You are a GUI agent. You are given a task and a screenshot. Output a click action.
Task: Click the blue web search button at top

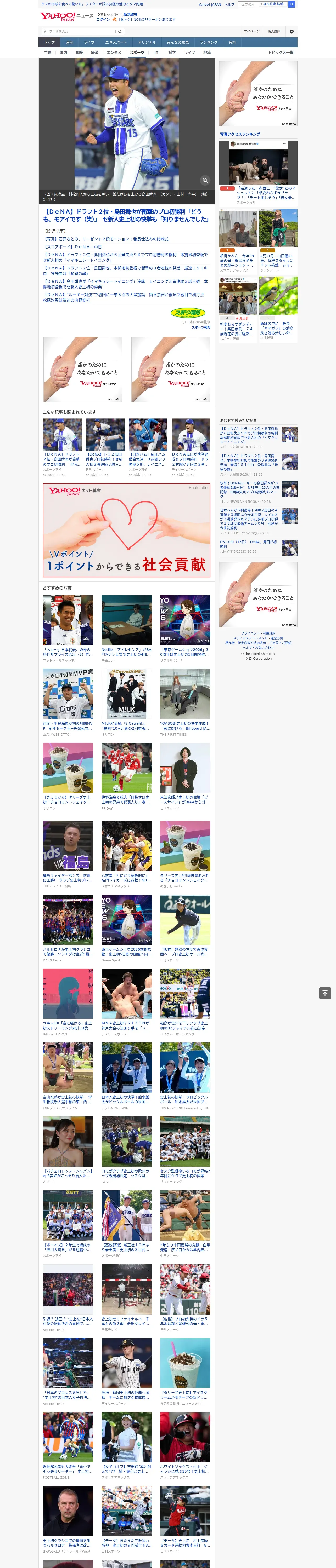(292, 4)
